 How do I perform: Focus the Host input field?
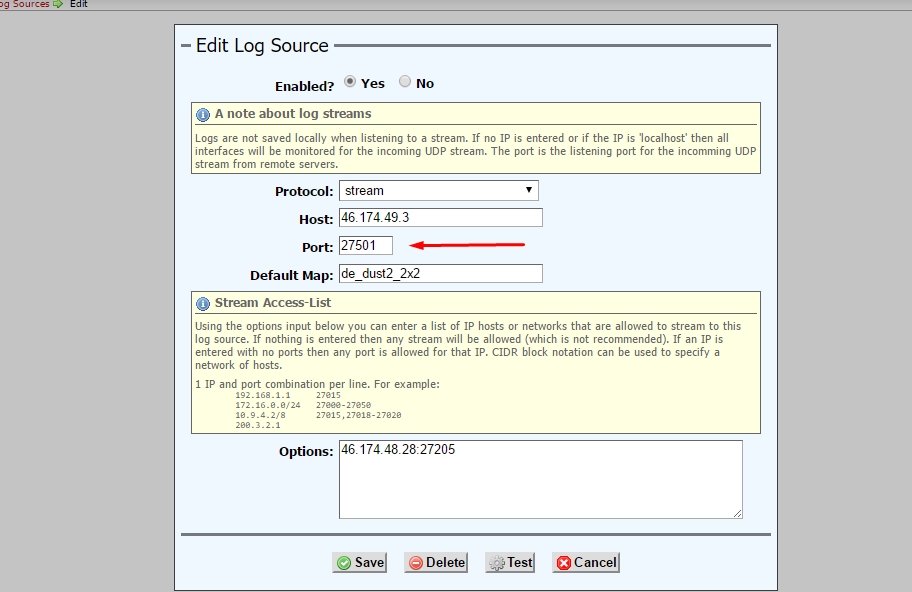pyautogui.click(x=440, y=218)
